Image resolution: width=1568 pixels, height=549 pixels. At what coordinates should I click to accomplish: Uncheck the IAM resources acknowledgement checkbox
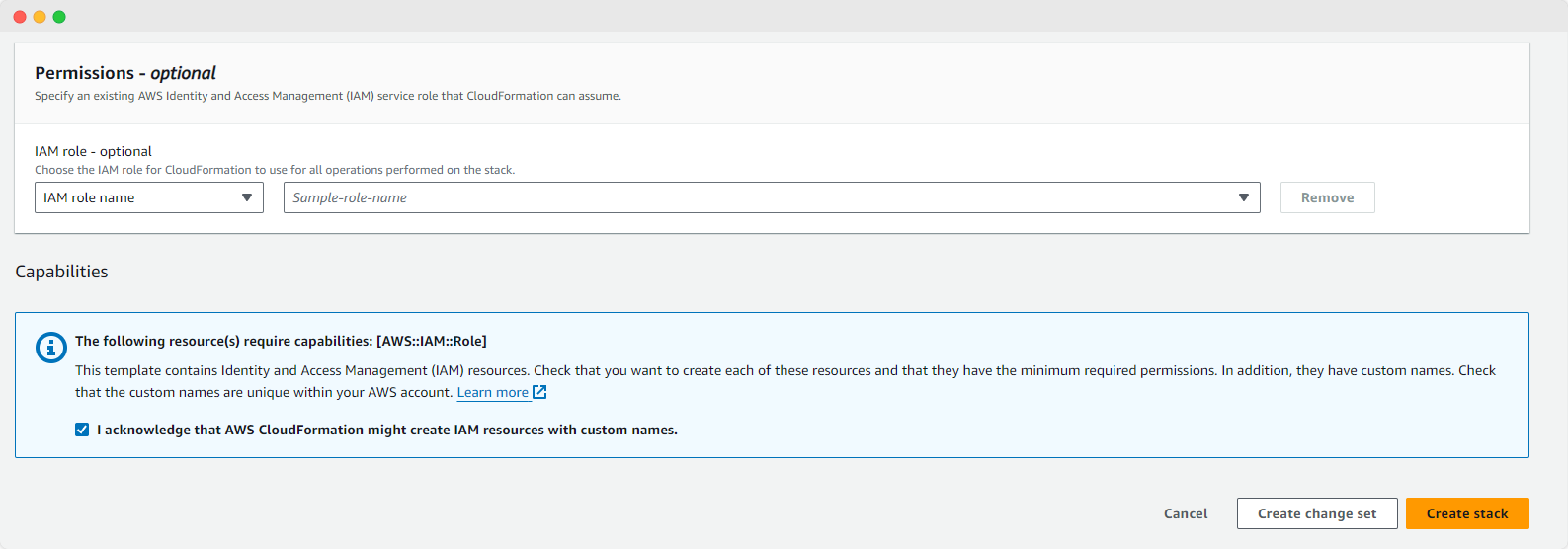(x=82, y=430)
